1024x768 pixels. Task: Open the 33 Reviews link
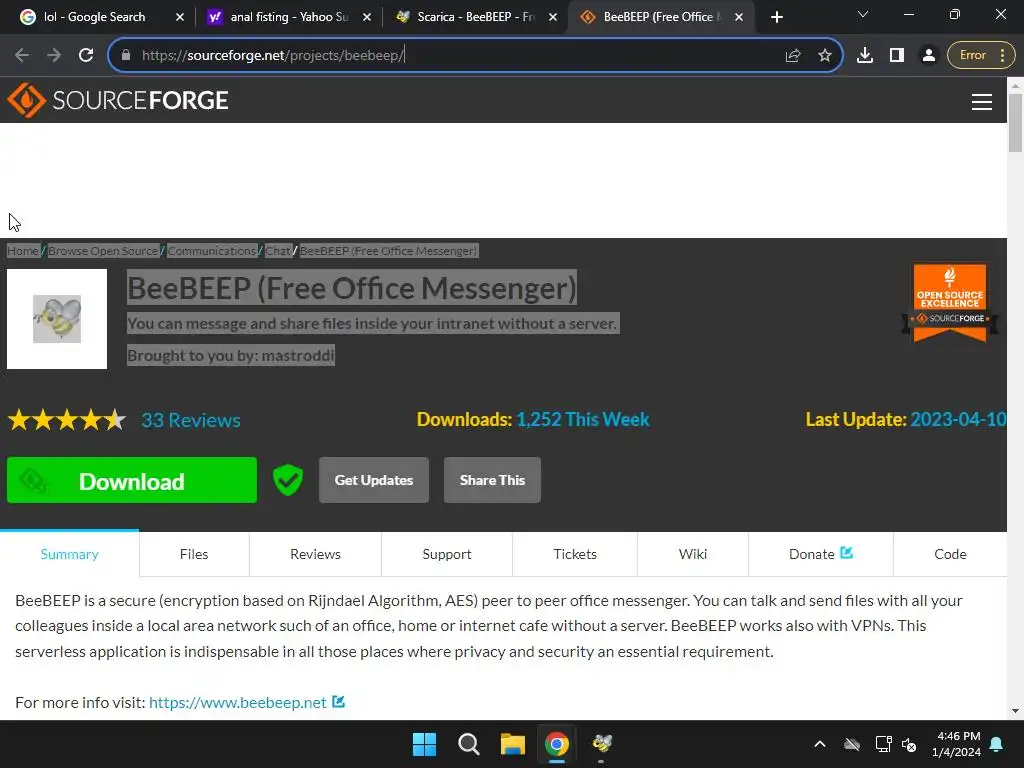click(191, 420)
